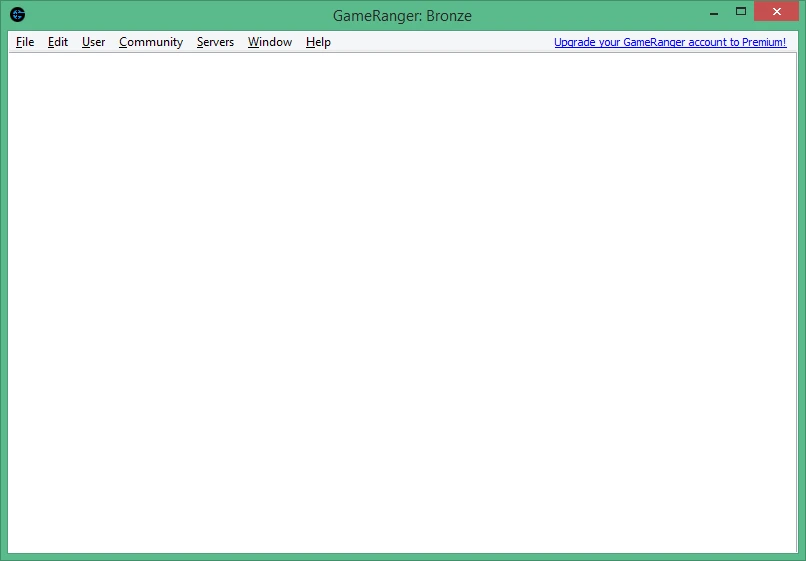This screenshot has height=561, width=806.
Task: Open the File menu
Action: [x=25, y=42]
